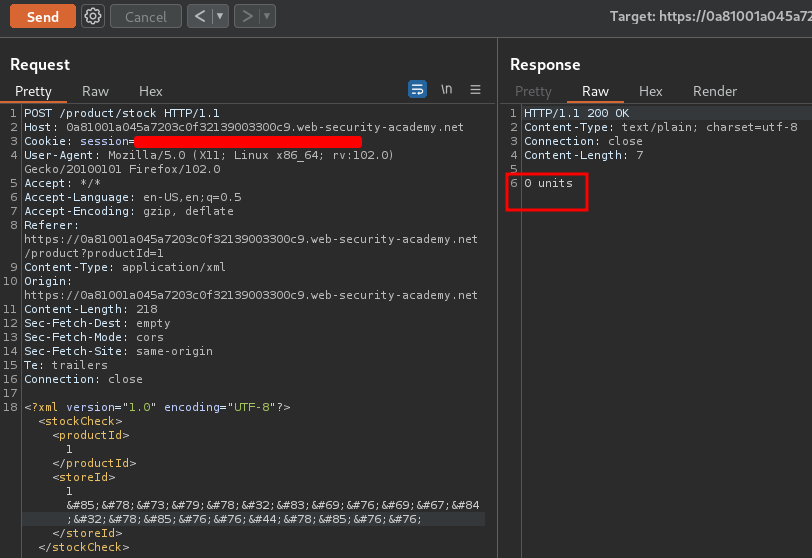812x558 pixels.
Task: Click the Cookie session header line
Action: tap(193, 141)
